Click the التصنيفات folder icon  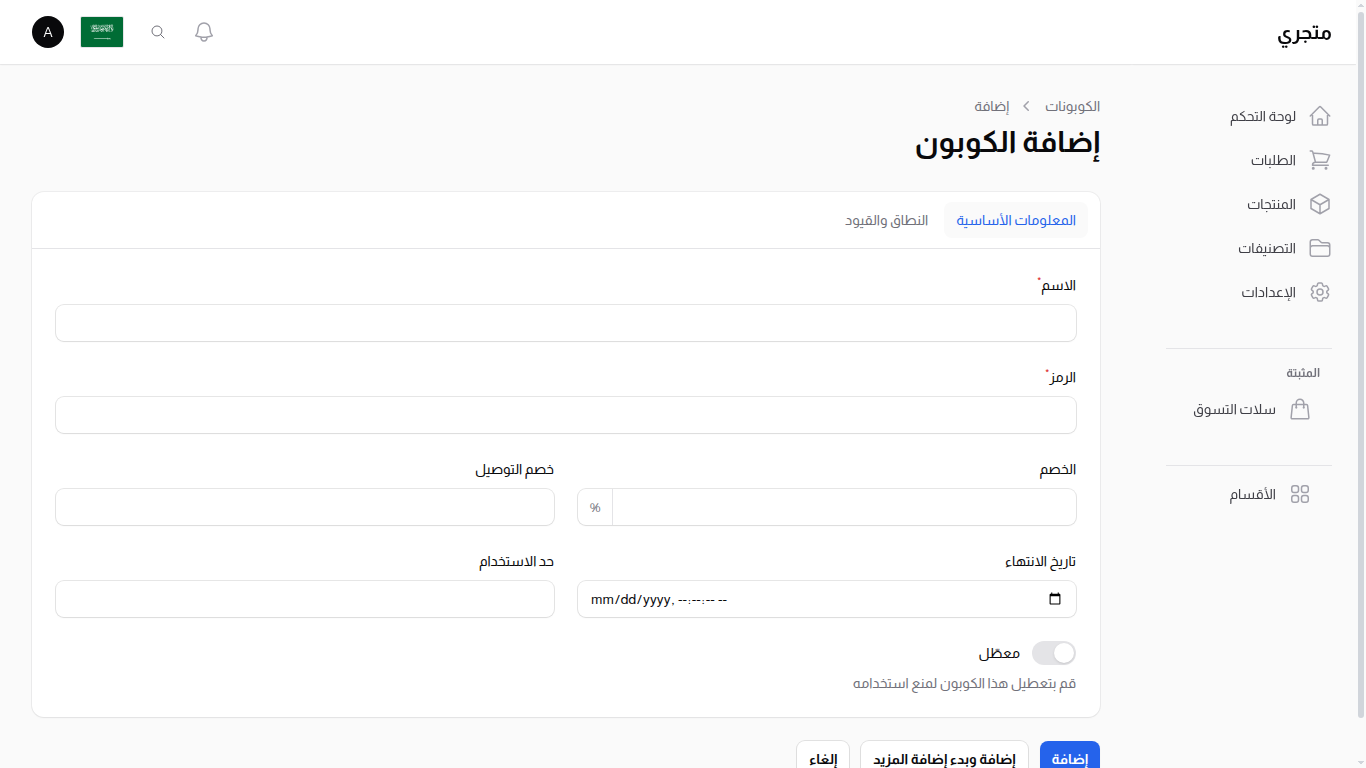(1320, 248)
